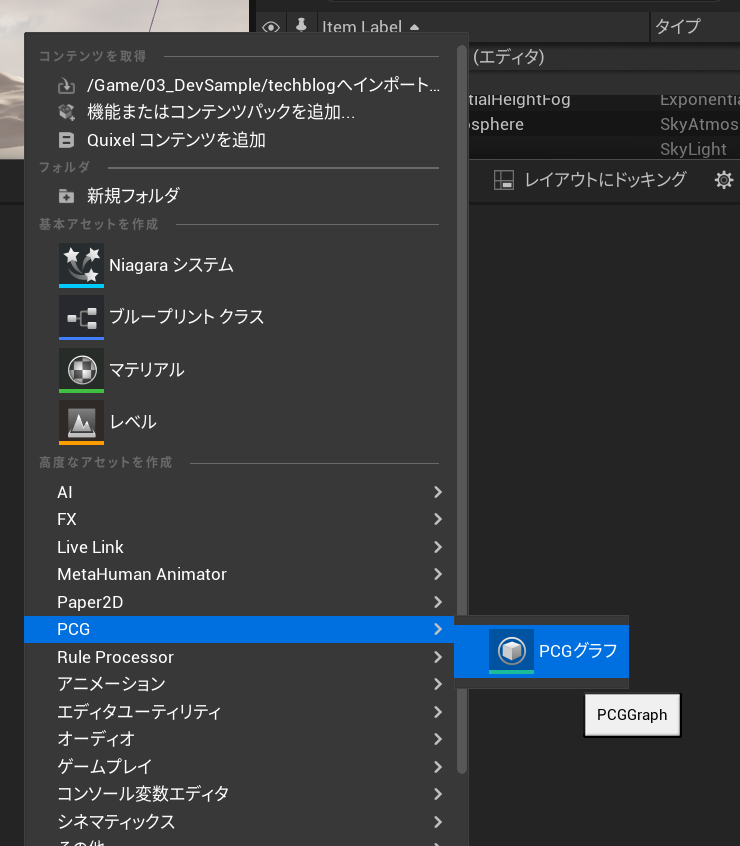Image resolution: width=740 pixels, height=846 pixels.
Task: Expand the Live Link submenu
Action: tap(239, 547)
